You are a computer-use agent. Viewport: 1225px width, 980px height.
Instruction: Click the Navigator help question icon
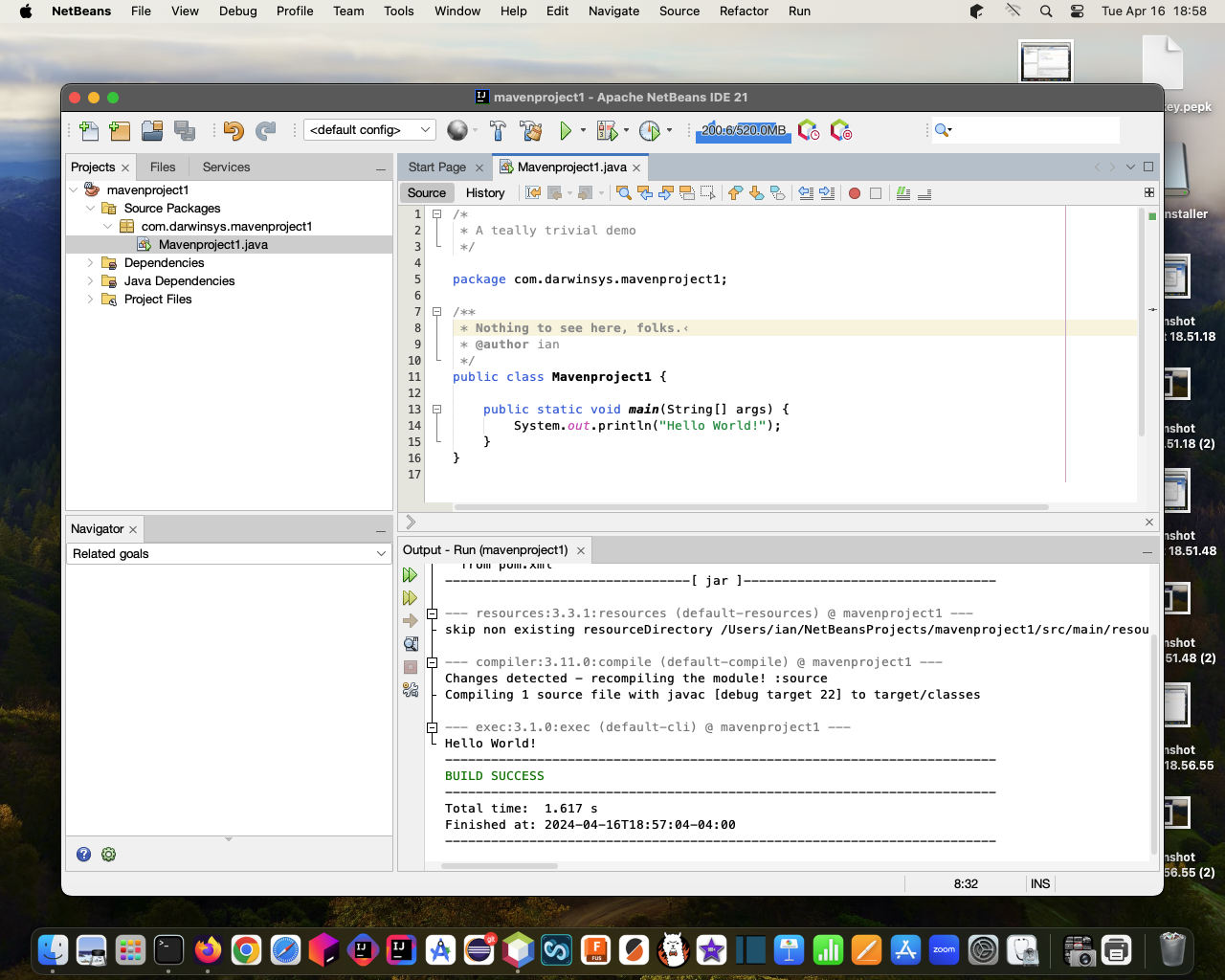(x=84, y=855)
